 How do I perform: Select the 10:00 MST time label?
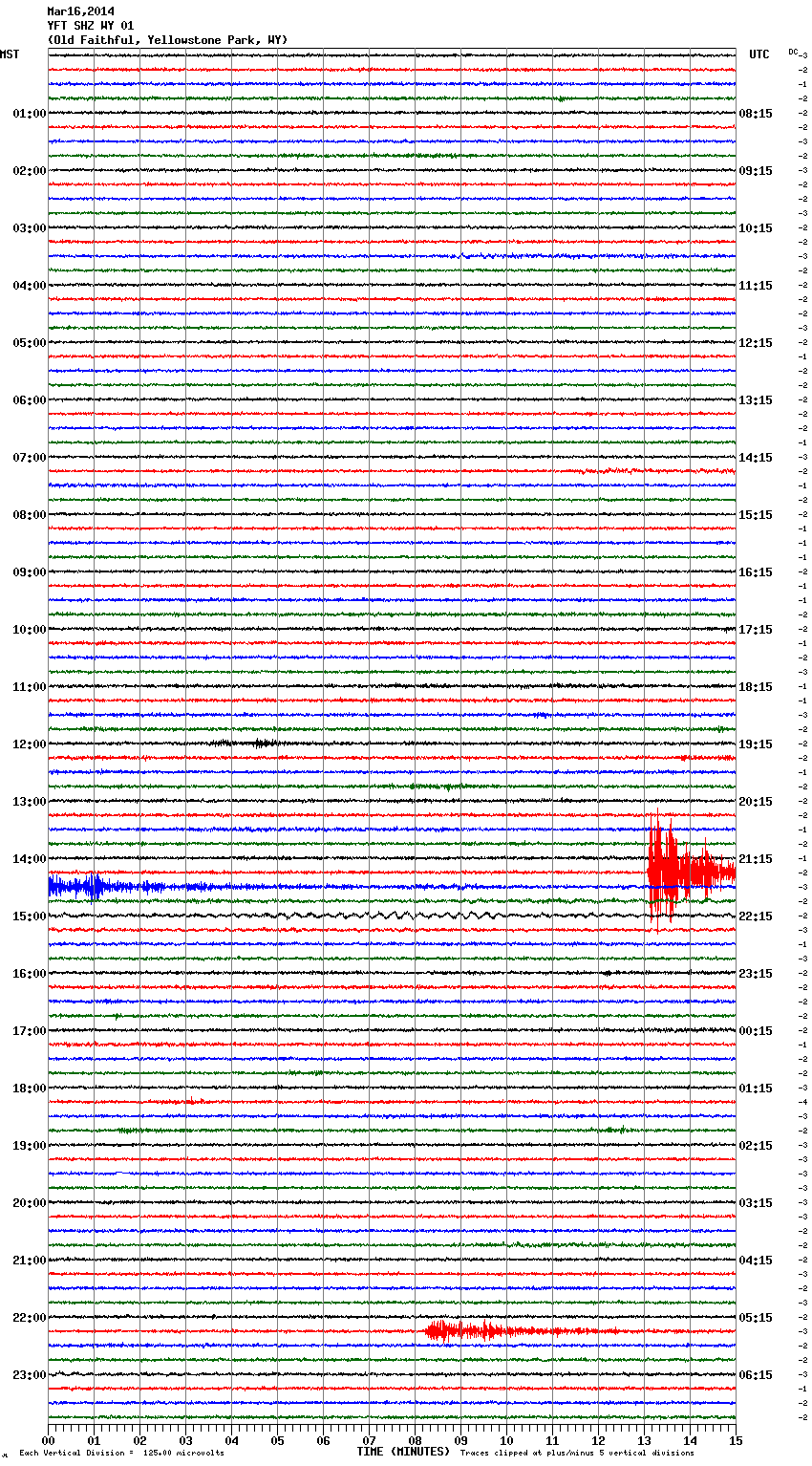tap(29, 630)
